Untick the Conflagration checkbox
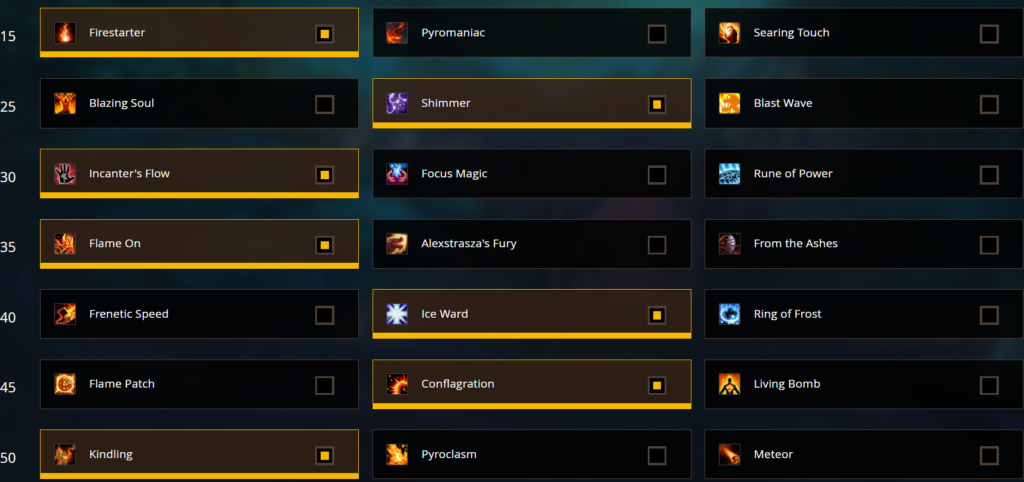The width and height of the screenshot is (1024, 482). [657, 385]
